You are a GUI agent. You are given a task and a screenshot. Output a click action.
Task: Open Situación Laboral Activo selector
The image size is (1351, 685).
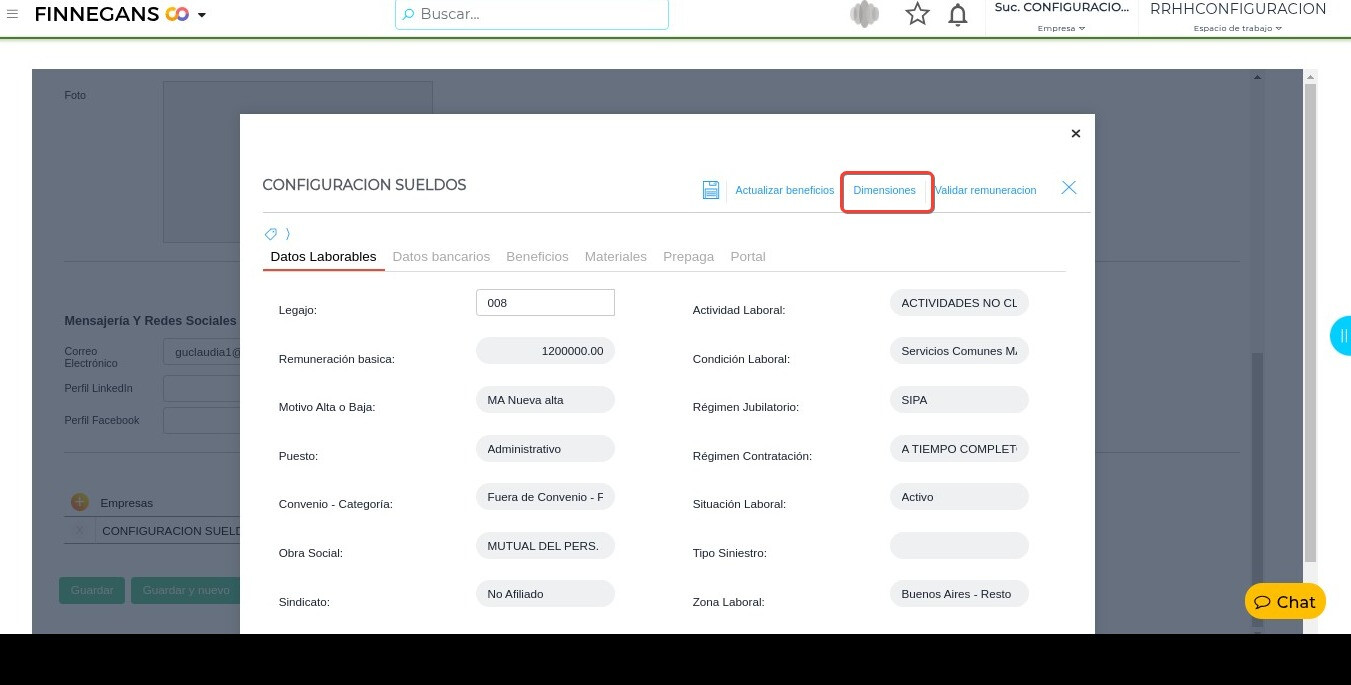pos(959,497)
